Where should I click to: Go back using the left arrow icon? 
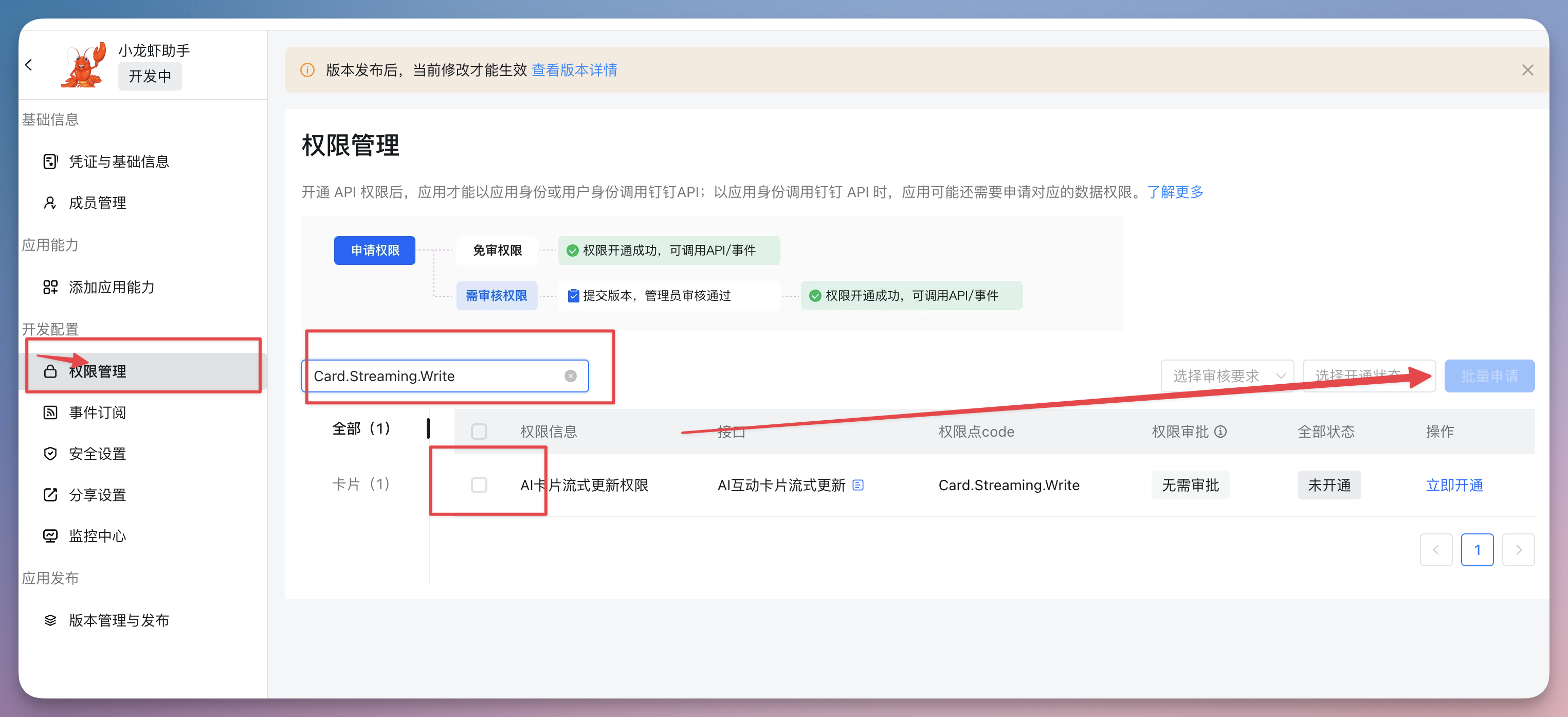29,65
